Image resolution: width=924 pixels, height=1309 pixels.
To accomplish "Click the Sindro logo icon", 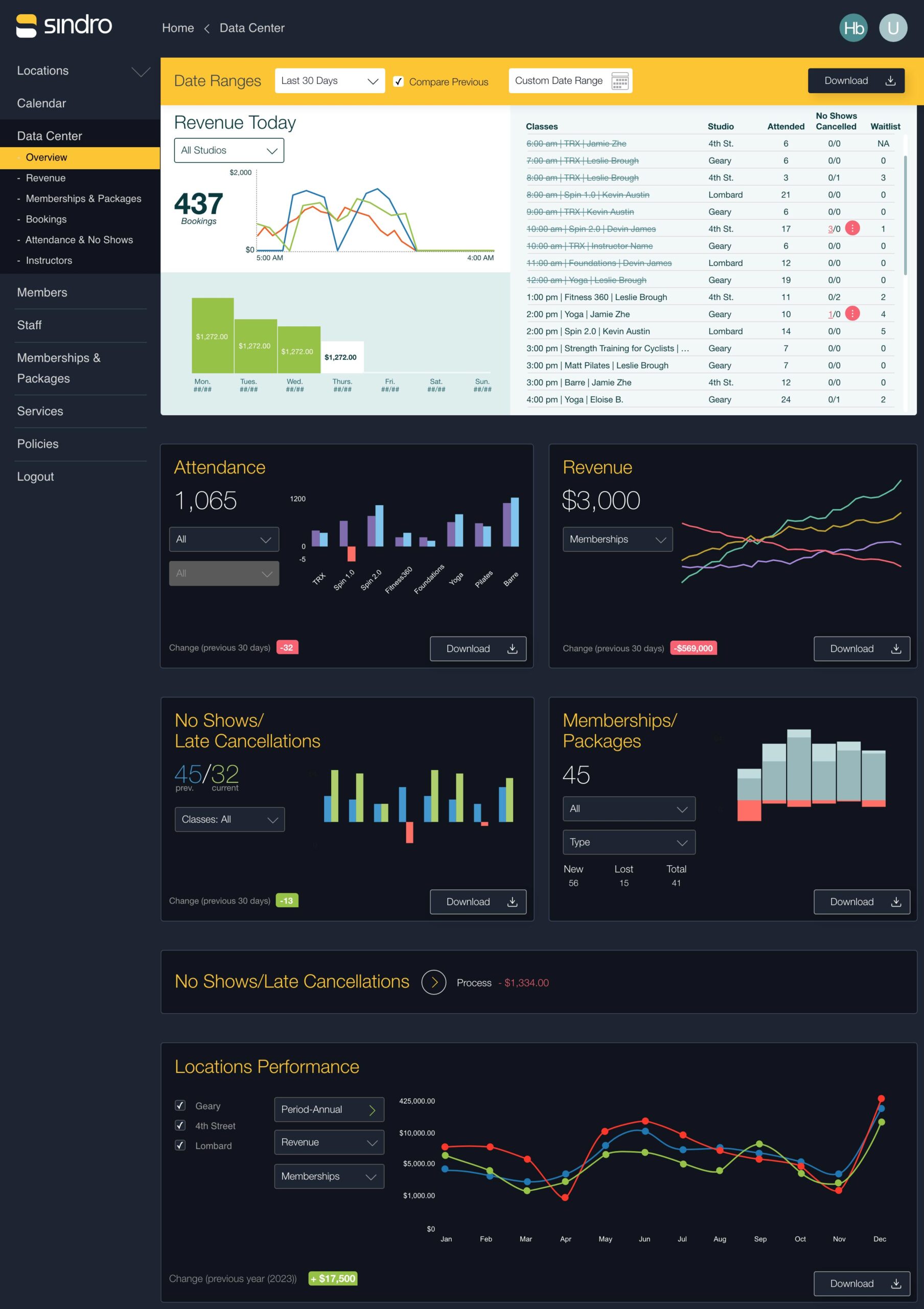I will (x=26, y=26).
